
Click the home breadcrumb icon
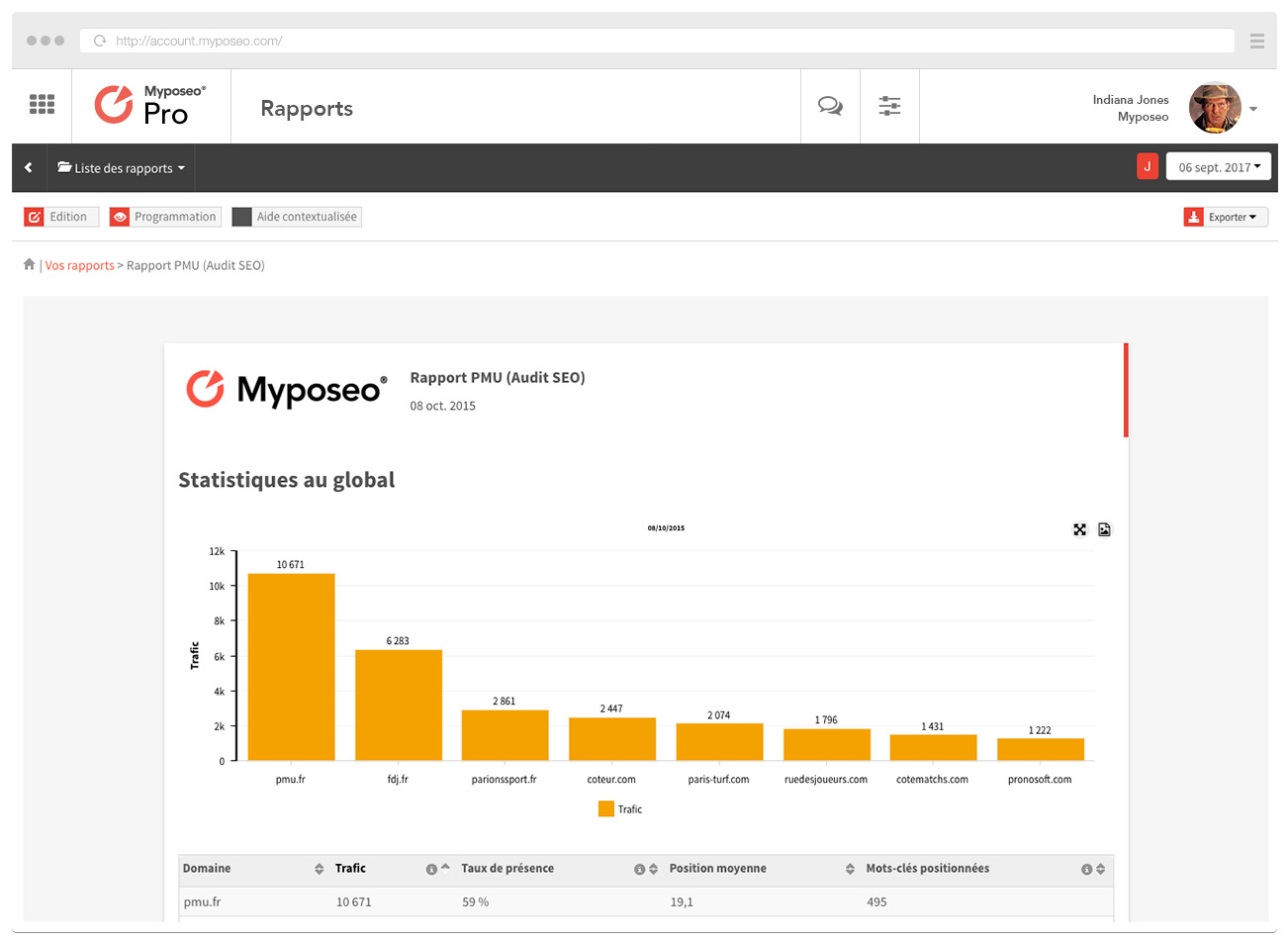pyautogui.click(x=30, y=264)
